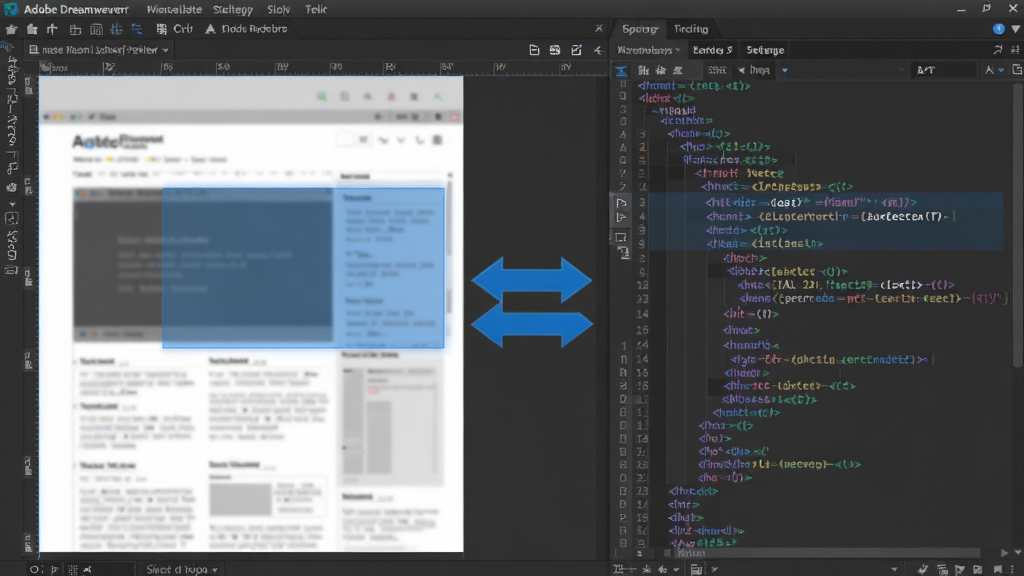Click the Adobe Dreamweaver app logo

click(10, 9)
